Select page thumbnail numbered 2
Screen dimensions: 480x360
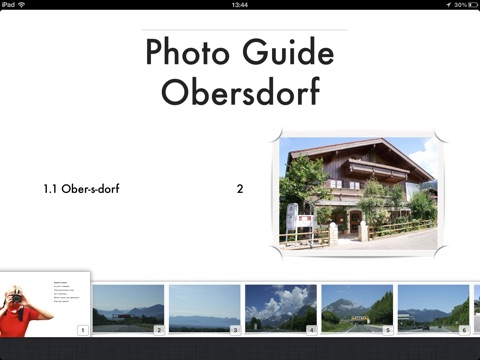click(128, 308)
